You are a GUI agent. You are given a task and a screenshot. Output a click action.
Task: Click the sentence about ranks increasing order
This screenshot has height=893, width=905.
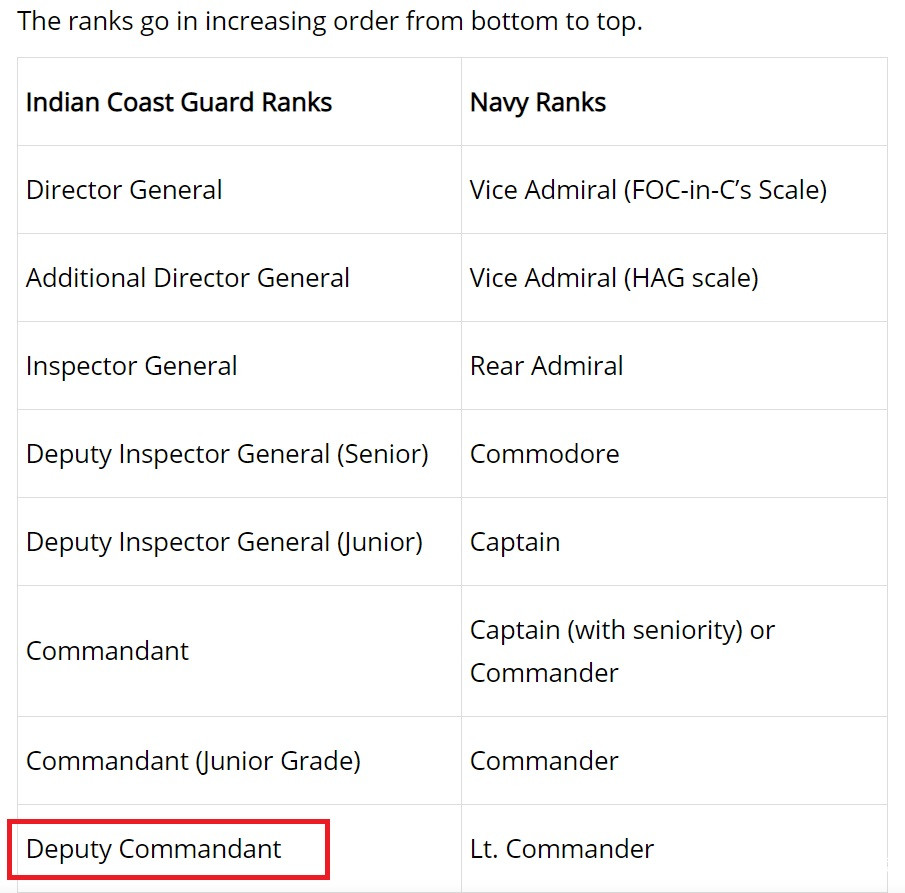coord(330,21)
